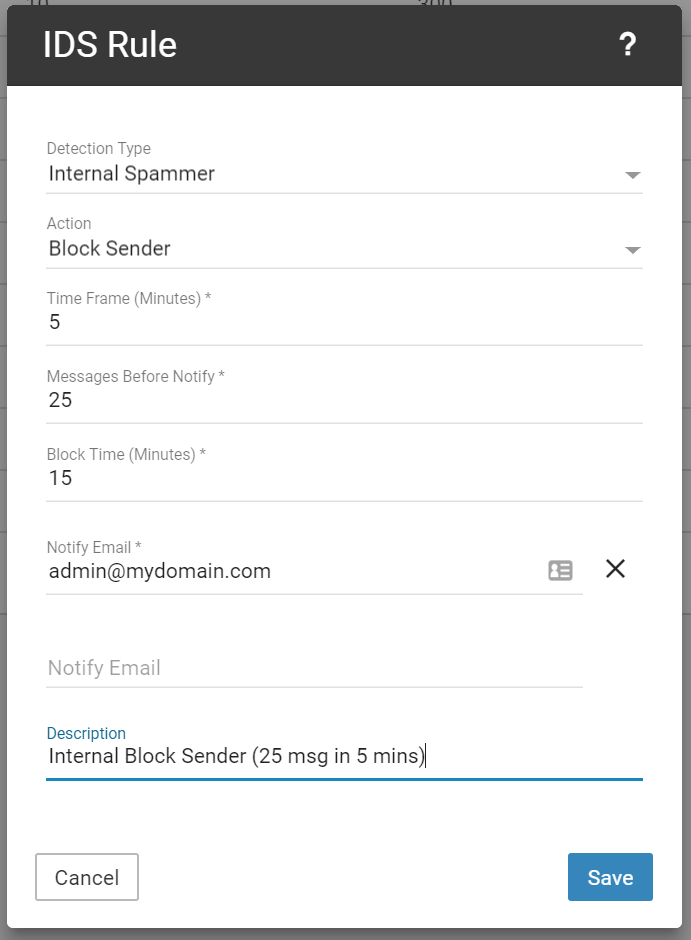This screenshot has width=691, height=940.
Task: Click the blue Description label
Action: pos(86,734)
